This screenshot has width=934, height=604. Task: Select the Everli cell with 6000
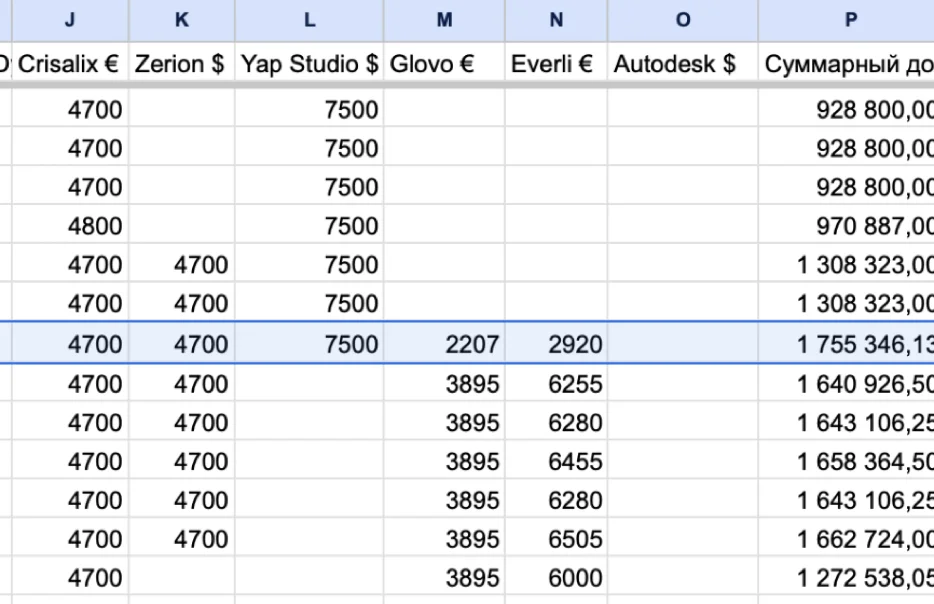[556, 577]
